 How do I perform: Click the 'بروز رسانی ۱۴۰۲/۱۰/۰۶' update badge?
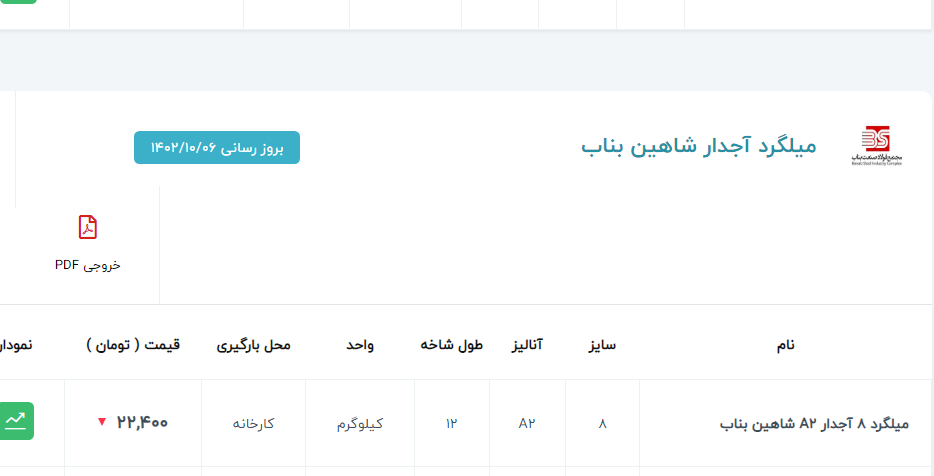[217, 148]
